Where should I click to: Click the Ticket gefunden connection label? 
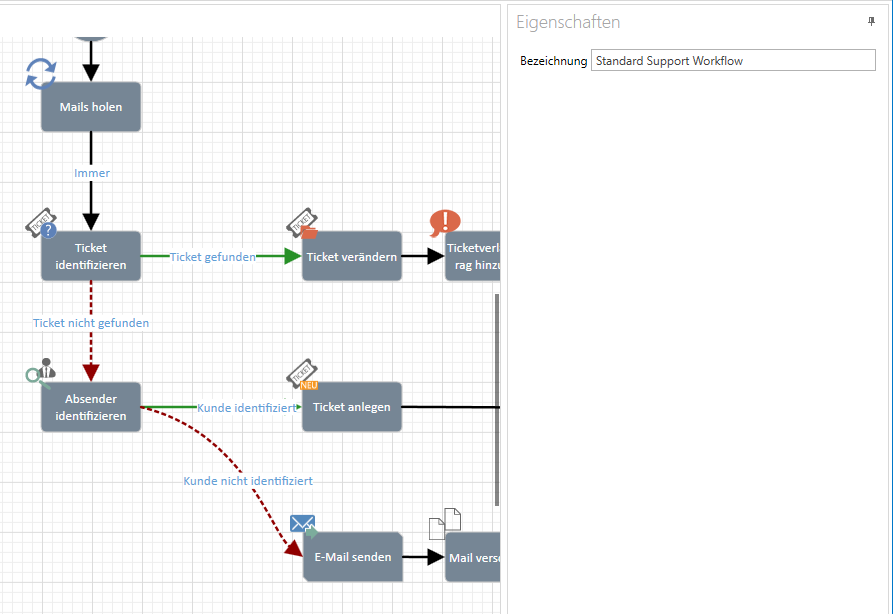coord(212,257)
